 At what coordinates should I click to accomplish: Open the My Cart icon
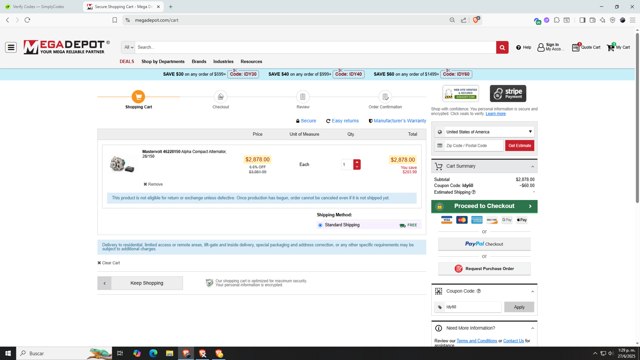pyautogui.click(x=618, y=47)
